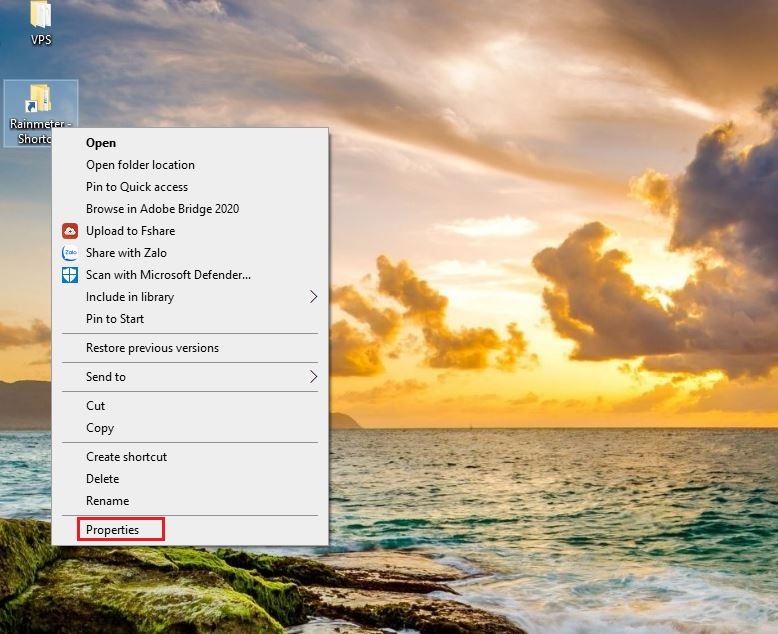The height and width of the screenshot is (634, 778).
Task: Choose Cut from the context menu
Action: 190,406
